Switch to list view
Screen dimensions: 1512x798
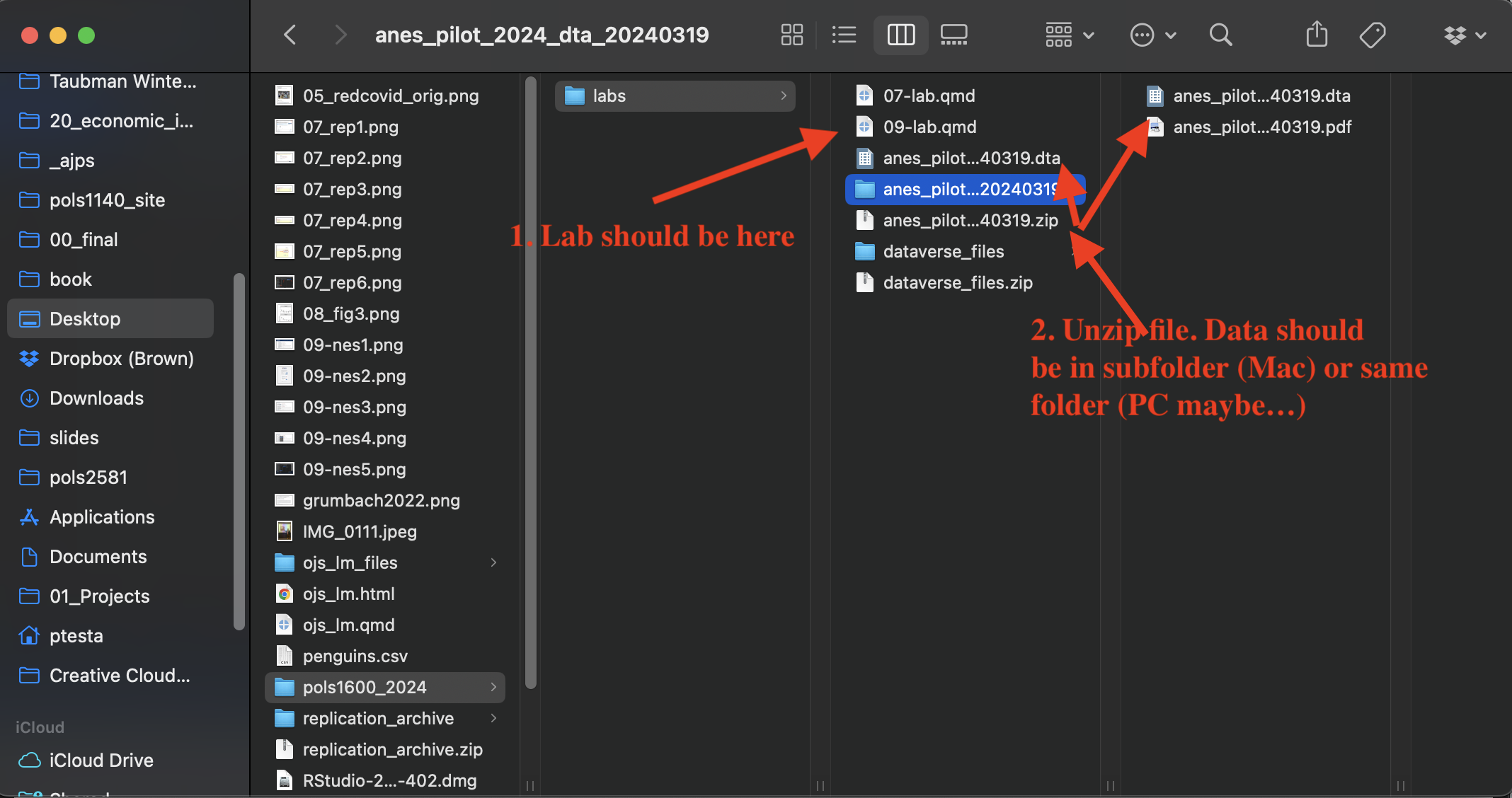point(844,35)
